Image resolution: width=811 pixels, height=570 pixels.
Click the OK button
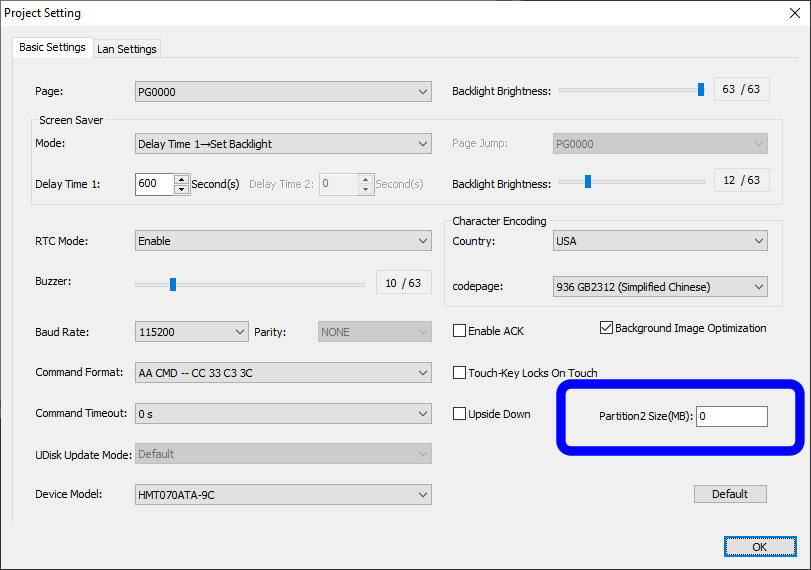[759, 547]
